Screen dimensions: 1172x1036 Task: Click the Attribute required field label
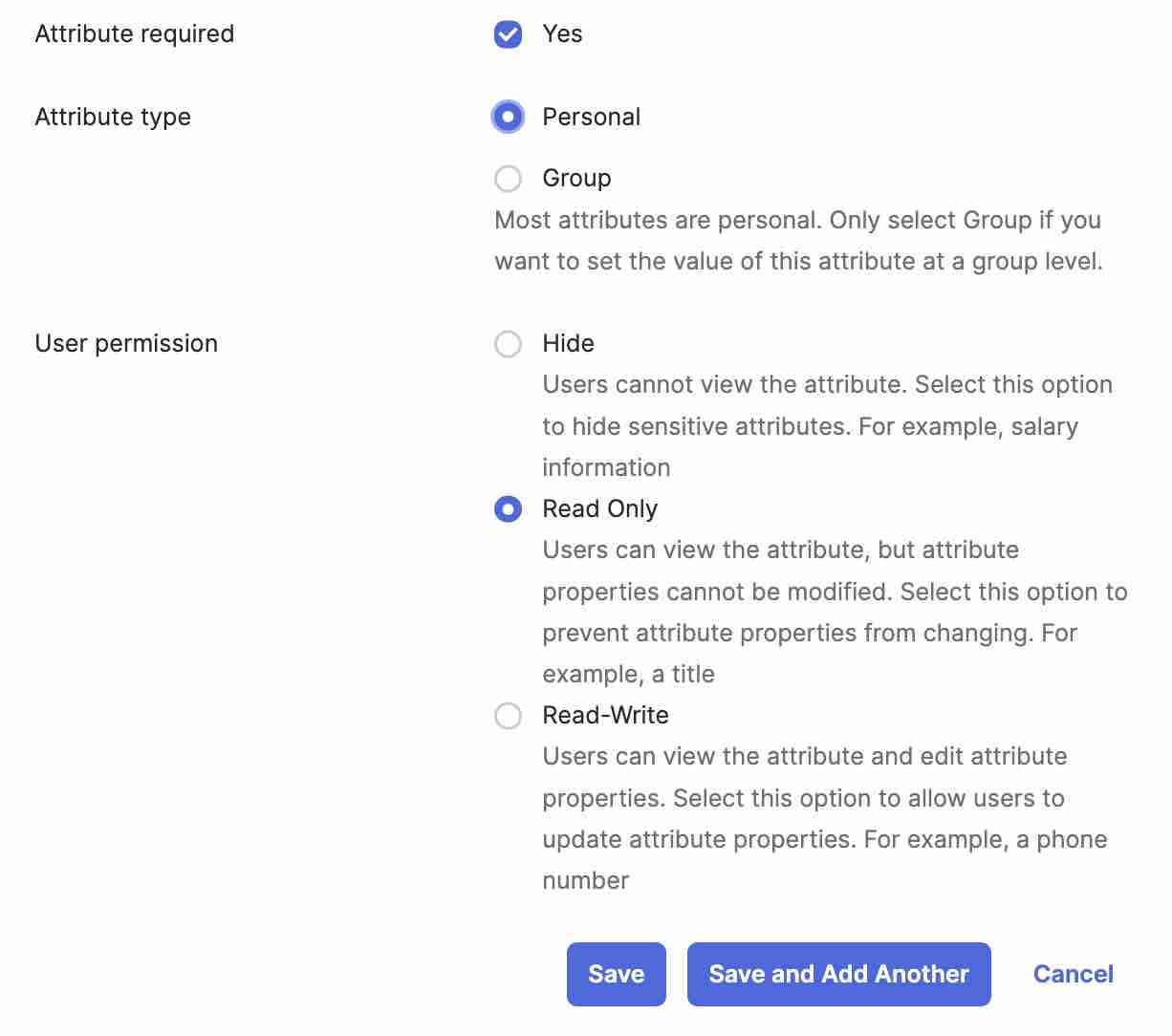click(134, 33)
